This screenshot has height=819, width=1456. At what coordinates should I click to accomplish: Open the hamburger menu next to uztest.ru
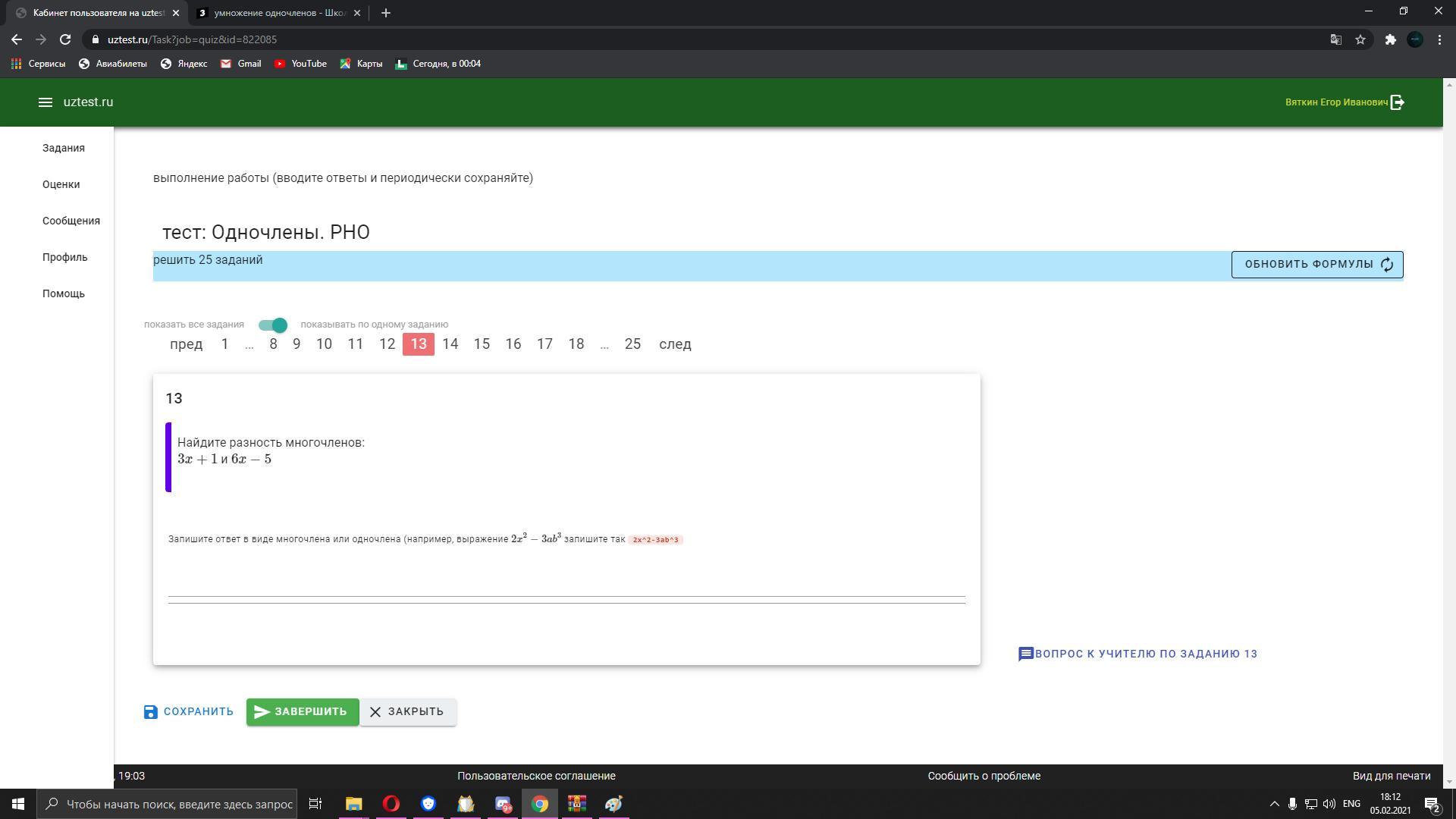(45, 102)
